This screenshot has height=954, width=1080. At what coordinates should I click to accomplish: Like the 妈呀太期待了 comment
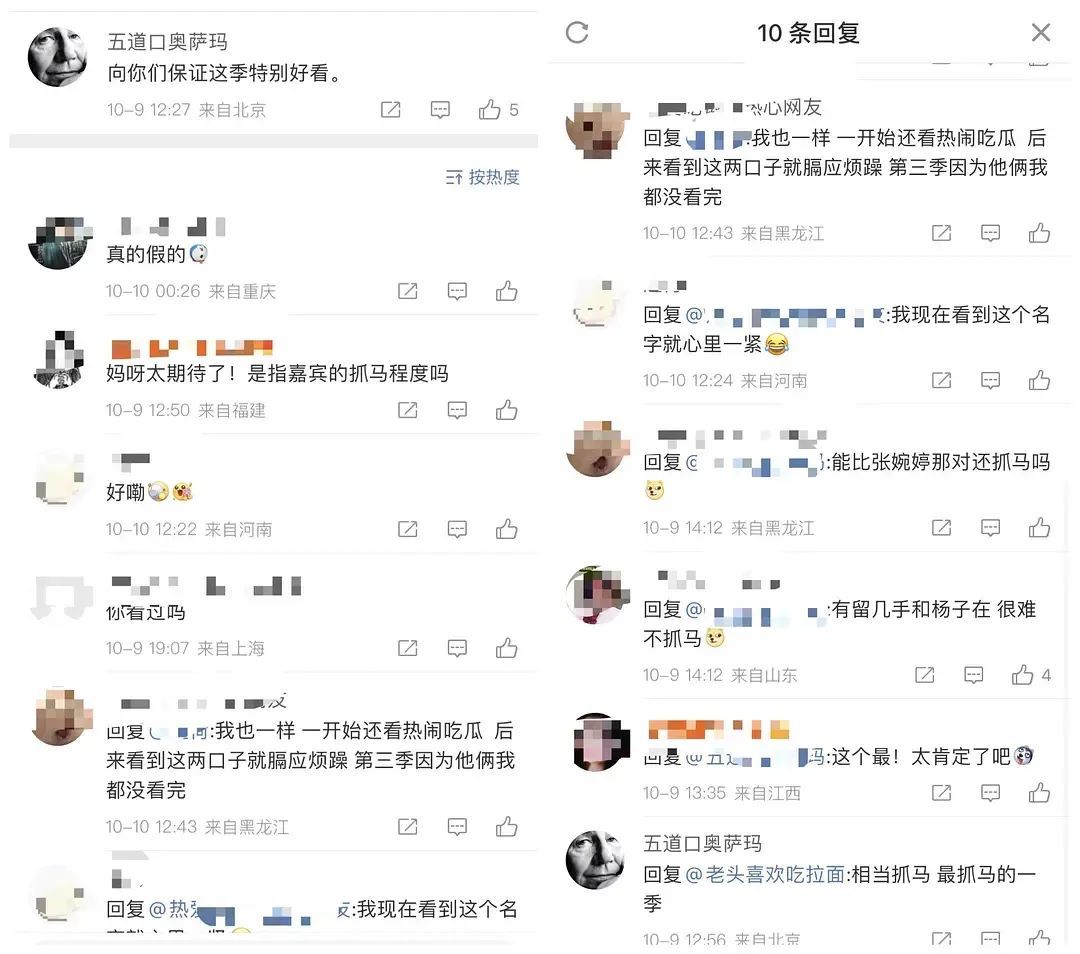click(x=506, y=411)
